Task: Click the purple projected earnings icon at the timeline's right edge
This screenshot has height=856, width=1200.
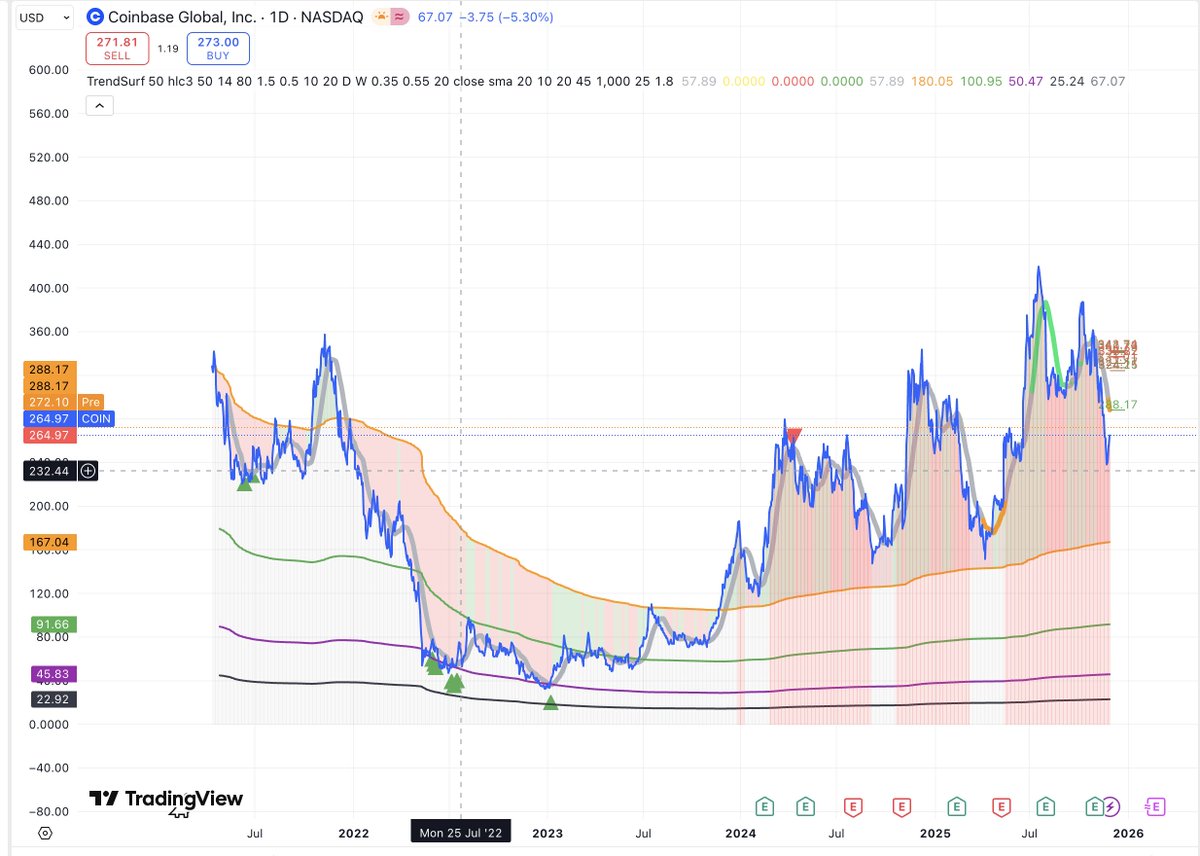Action: coord(1155,806)
